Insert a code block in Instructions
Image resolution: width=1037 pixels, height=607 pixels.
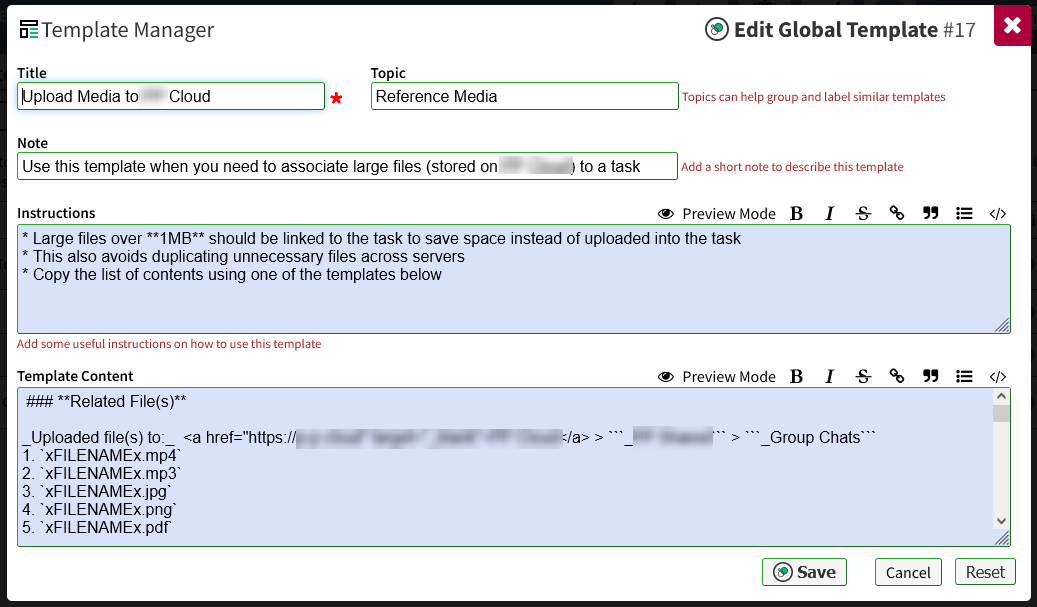tap(997, 213)
